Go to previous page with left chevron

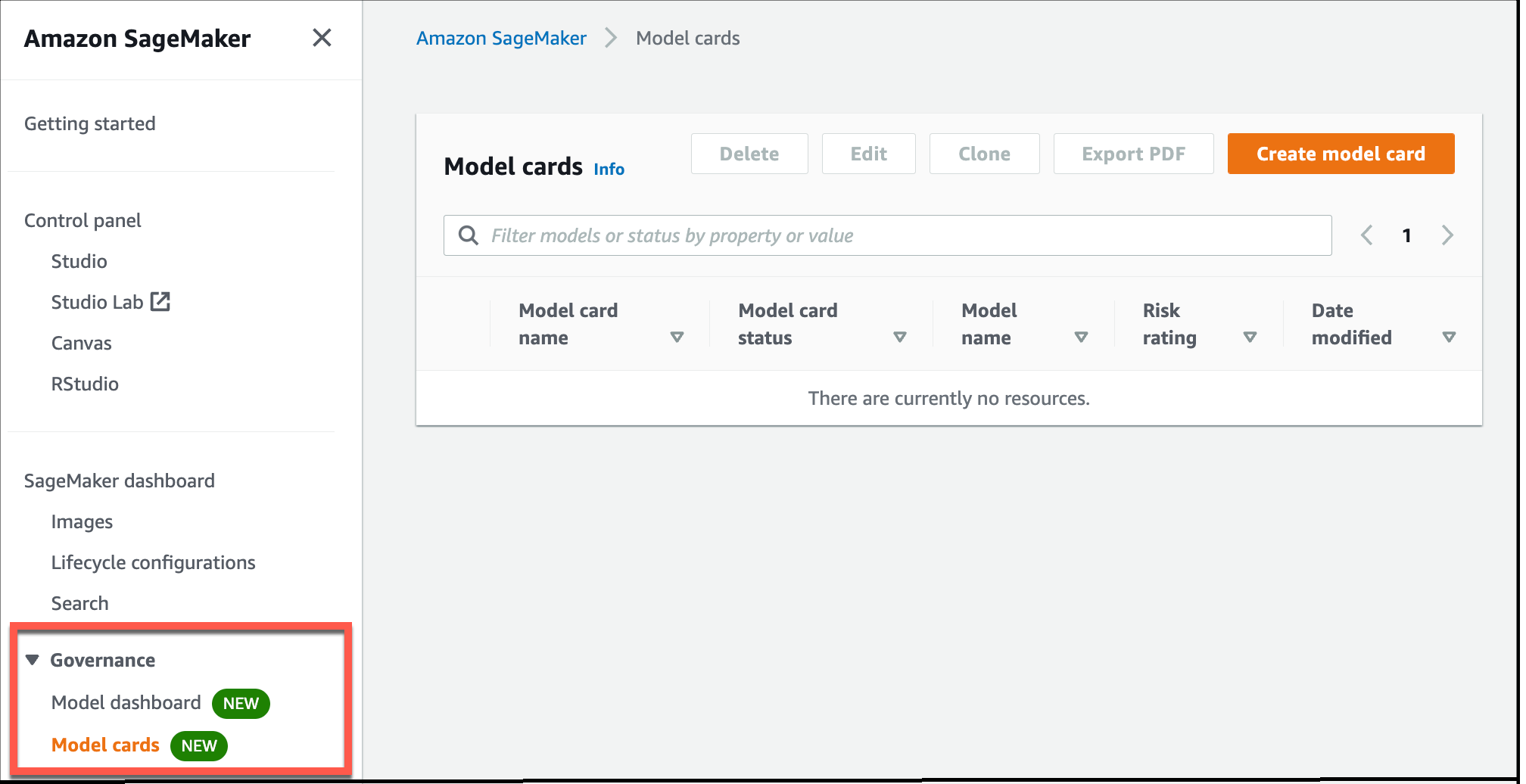tap(1366, 235)
